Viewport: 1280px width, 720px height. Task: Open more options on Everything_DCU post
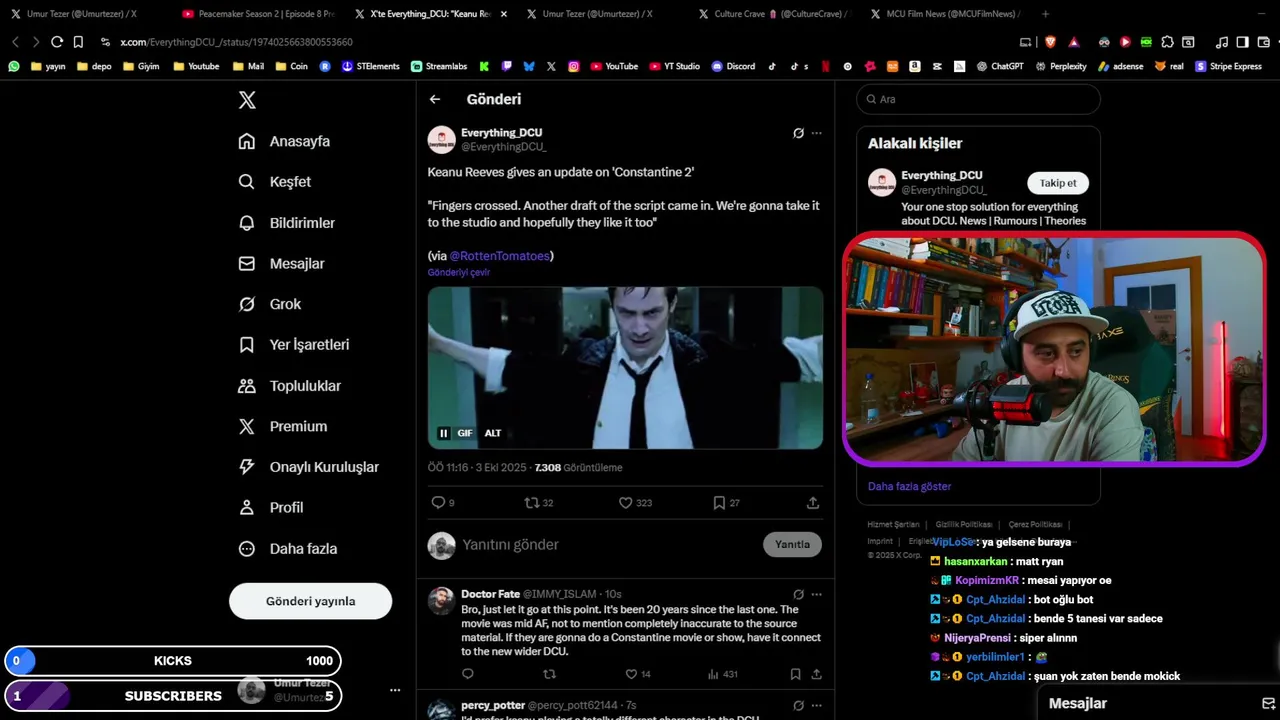pos(816,133)
